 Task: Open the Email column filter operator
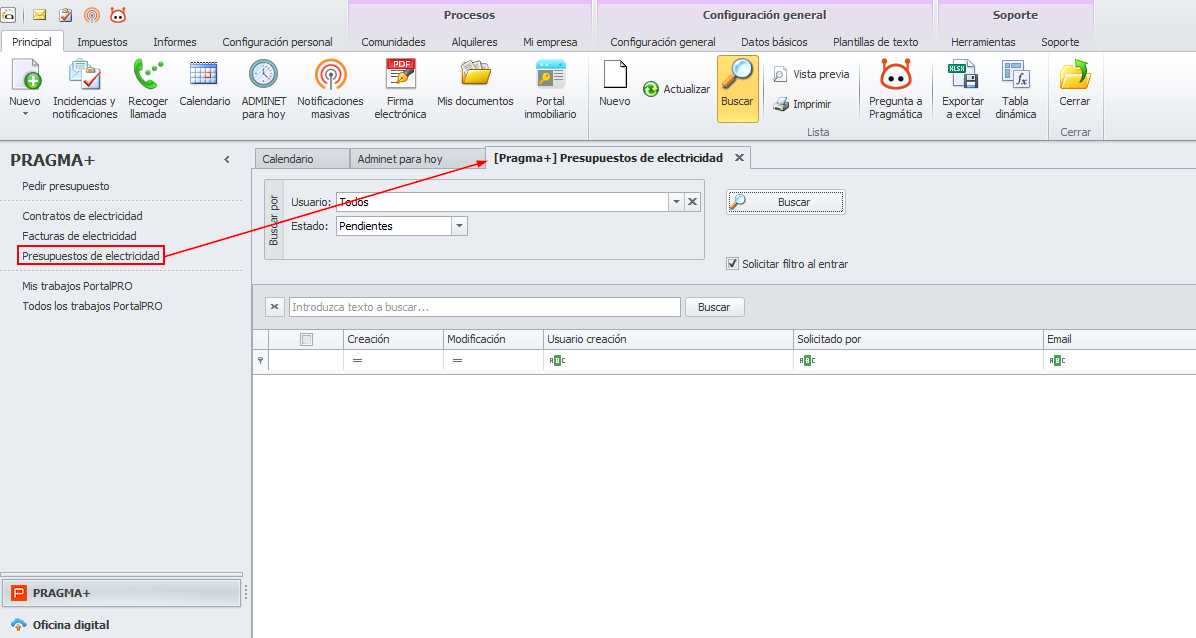pyautogui.click(x=1057, y=360)
